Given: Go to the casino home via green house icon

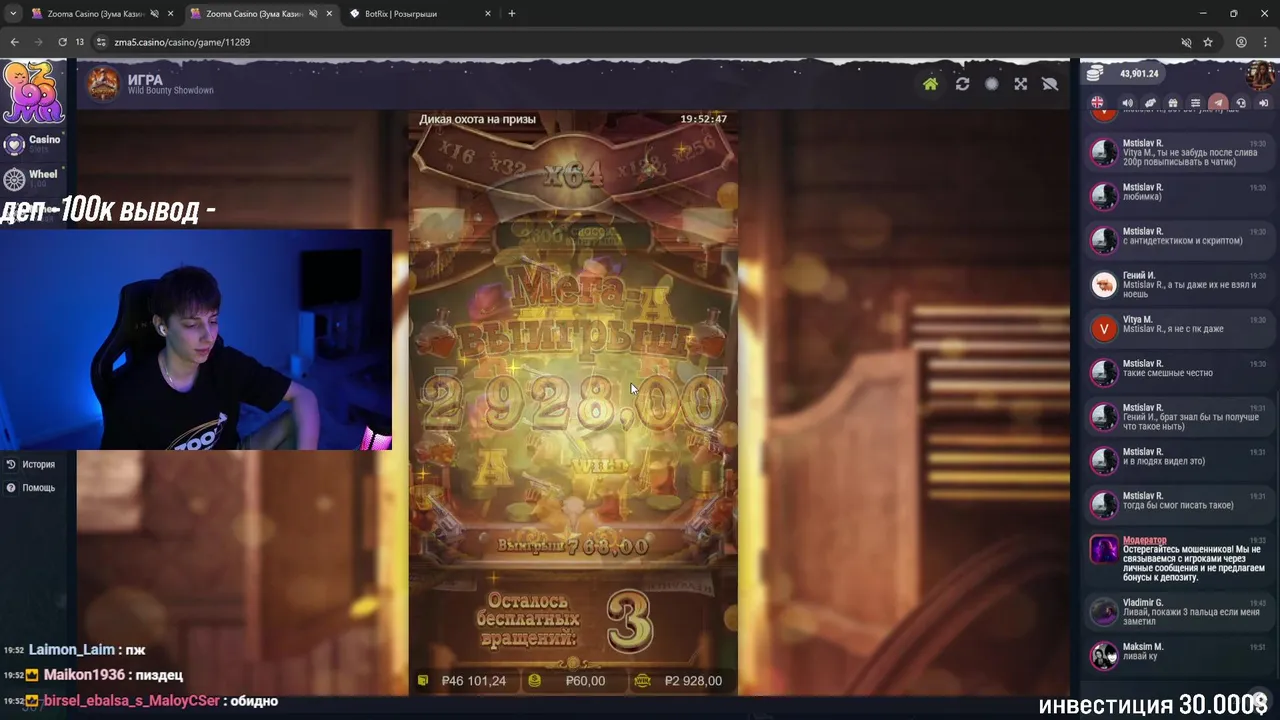Looking at the screenshot, I should (930, 84).
